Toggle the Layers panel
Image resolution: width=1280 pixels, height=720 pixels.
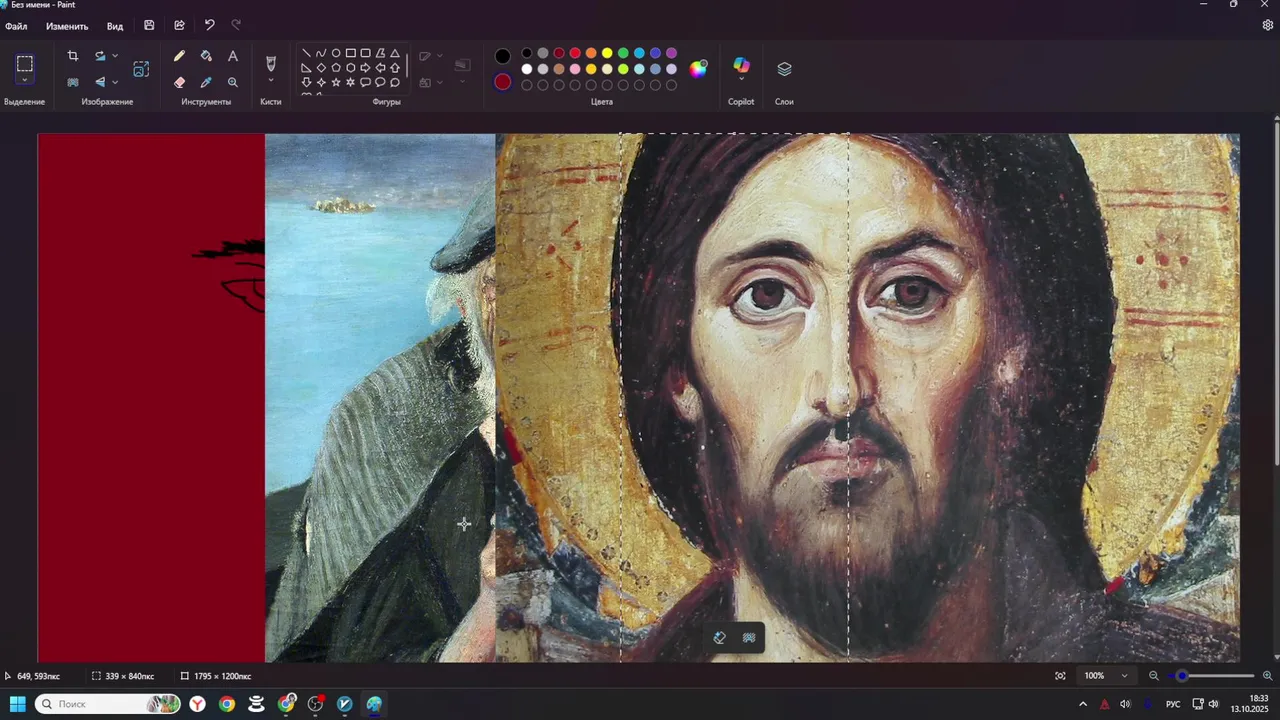[784, 69]
